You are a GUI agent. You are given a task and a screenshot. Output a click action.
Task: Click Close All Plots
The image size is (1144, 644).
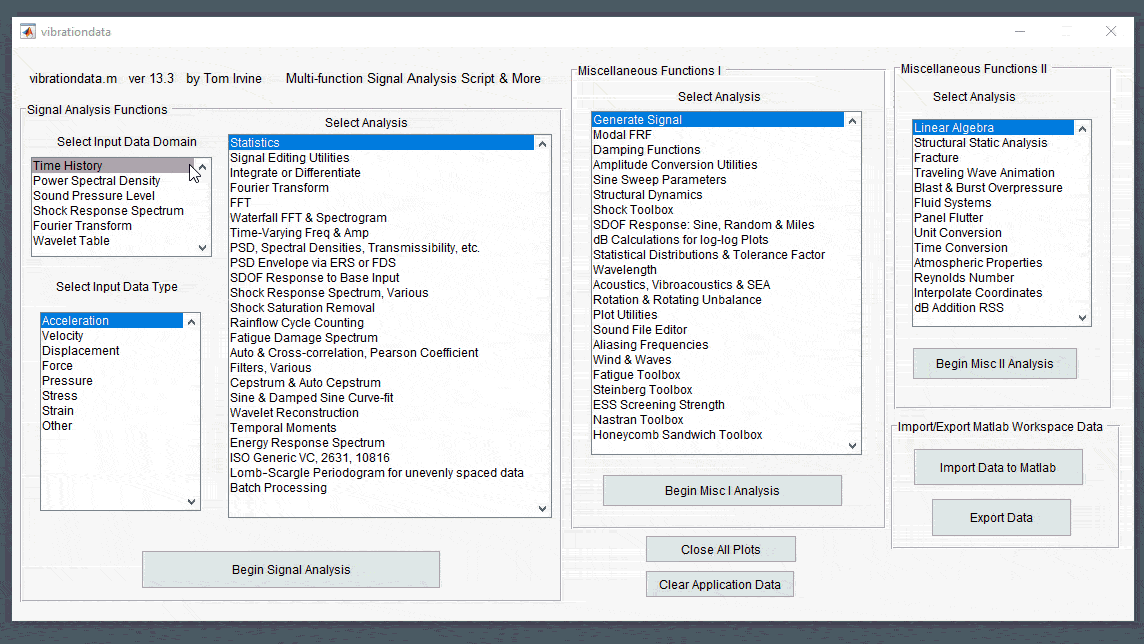[x=720, y=549]
